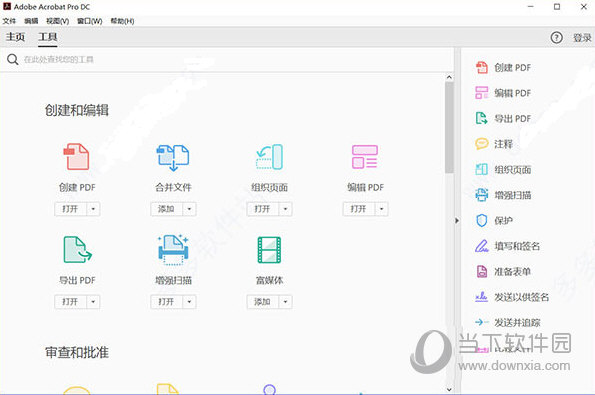Switch to the 工具 tab
595x395 pixels.
[x=47, y=37]
